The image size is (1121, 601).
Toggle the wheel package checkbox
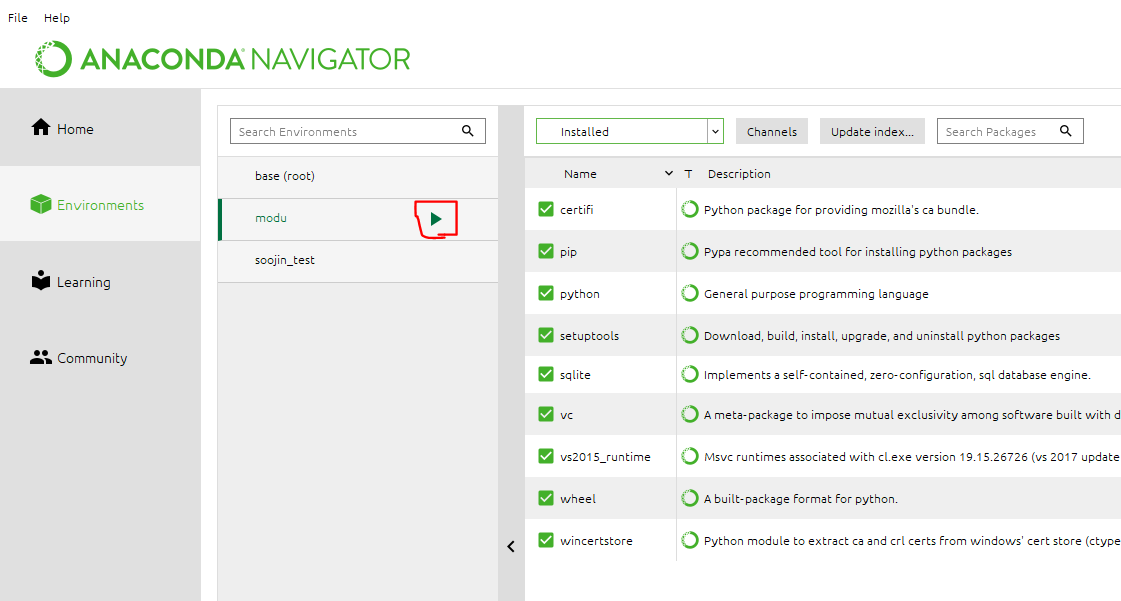(x=545, y=498)
